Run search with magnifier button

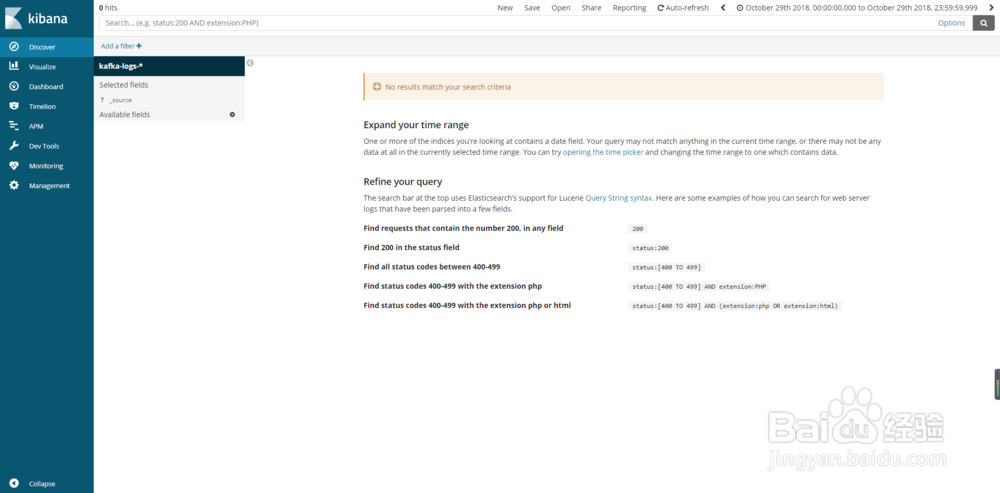(x=983, y=23)
